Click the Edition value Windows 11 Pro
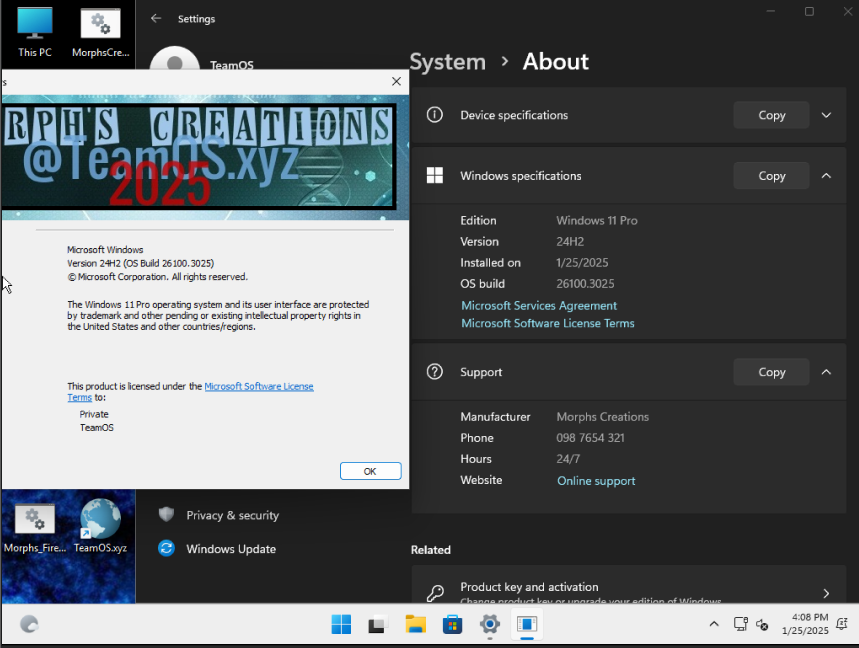859x648 pixels. point(597,220)
